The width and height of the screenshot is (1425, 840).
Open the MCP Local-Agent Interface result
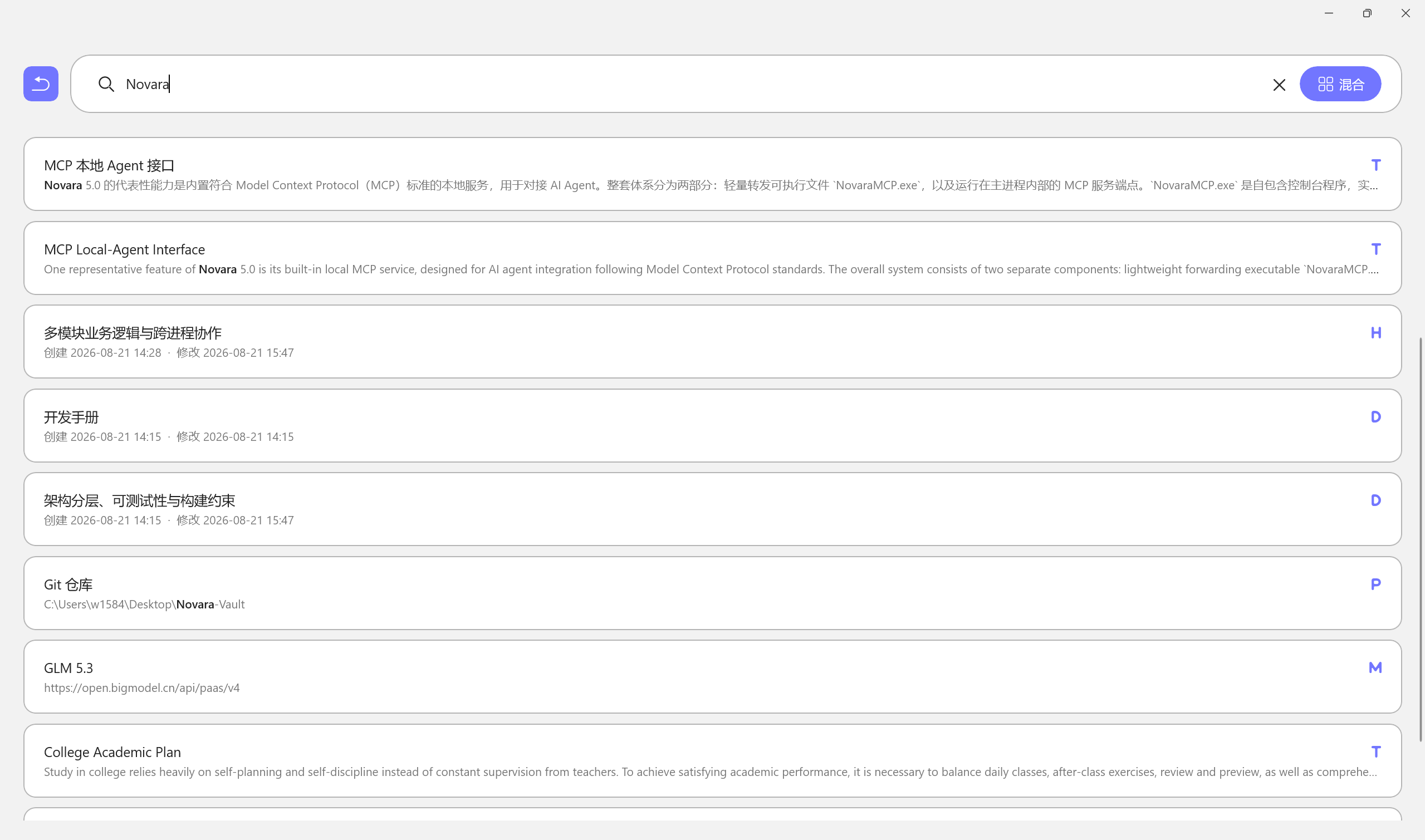(712, 258)
